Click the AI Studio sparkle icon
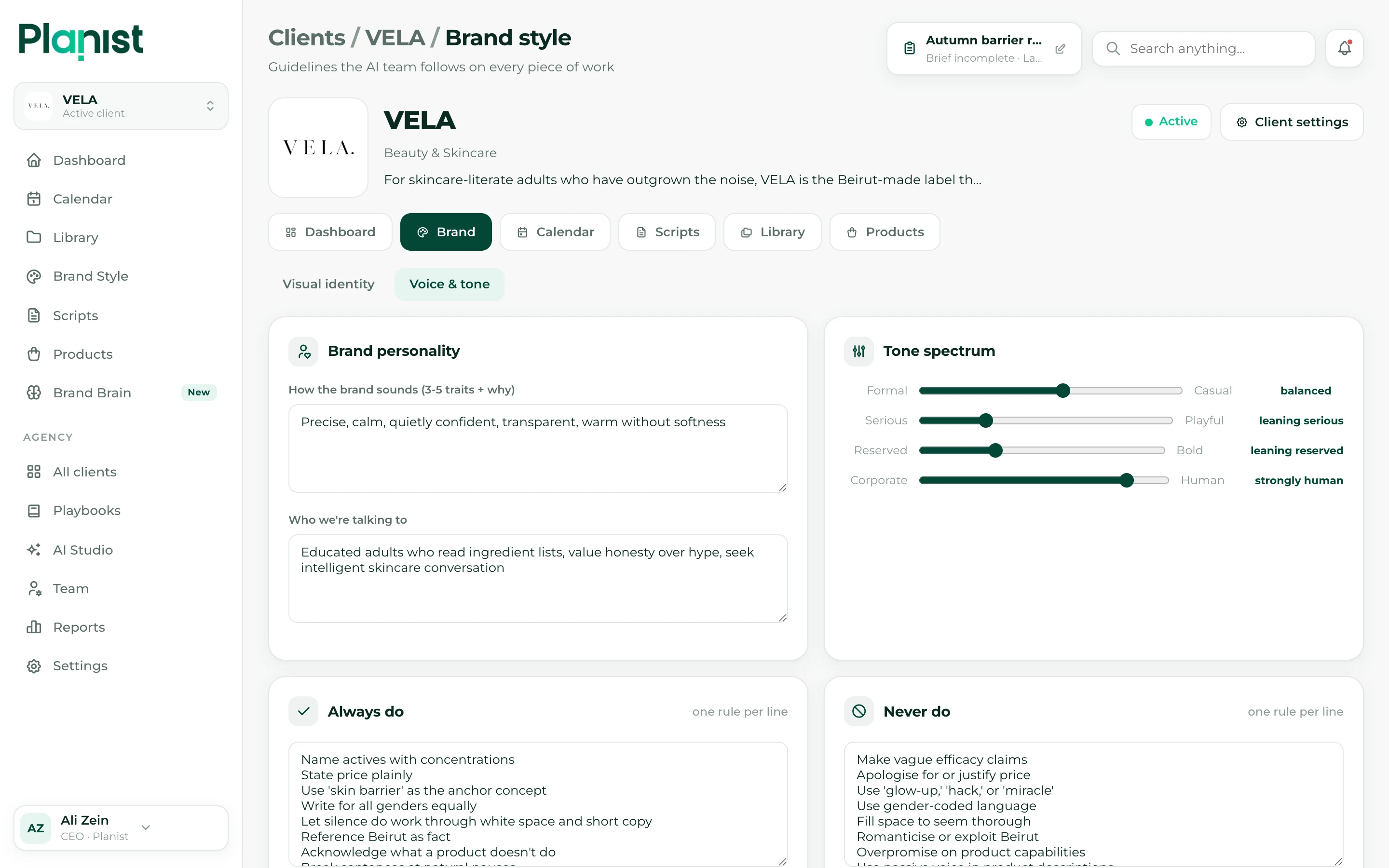 pyautogui.click(x=34, y=549)
